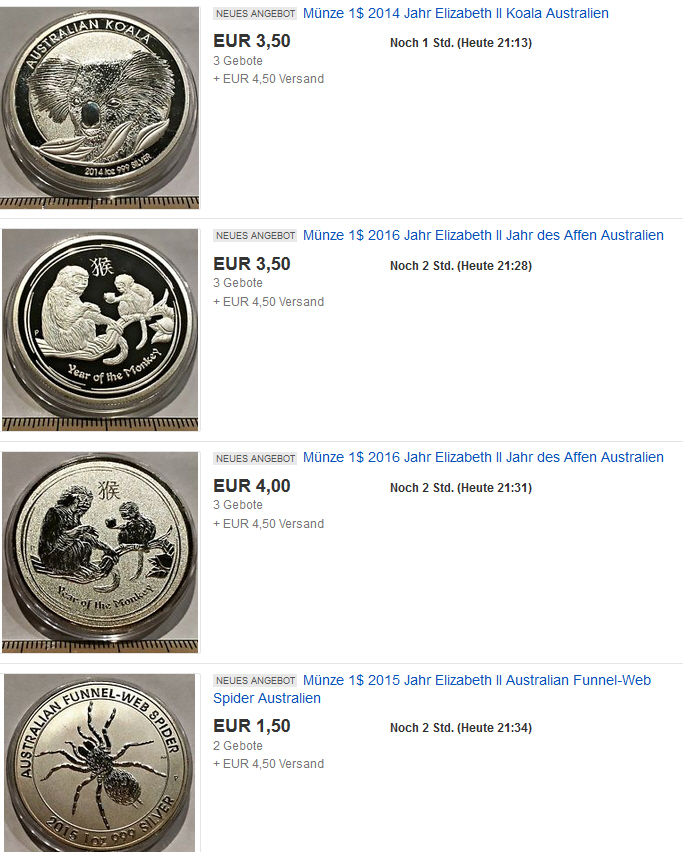
Task: Click the EUR 1,50 price on spider listing
Action: point(252,726)
